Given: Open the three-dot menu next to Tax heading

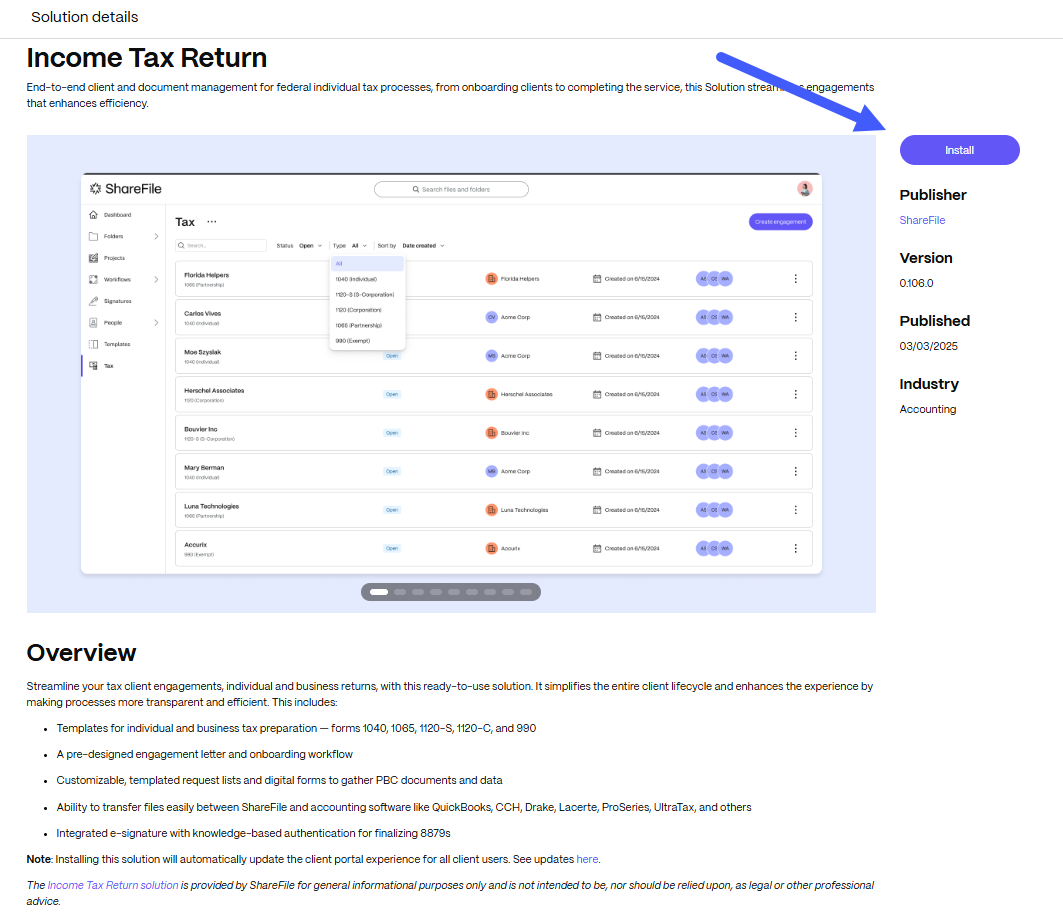Looking at the screenshot, I should pyautogui.click(x=212, y=222).
